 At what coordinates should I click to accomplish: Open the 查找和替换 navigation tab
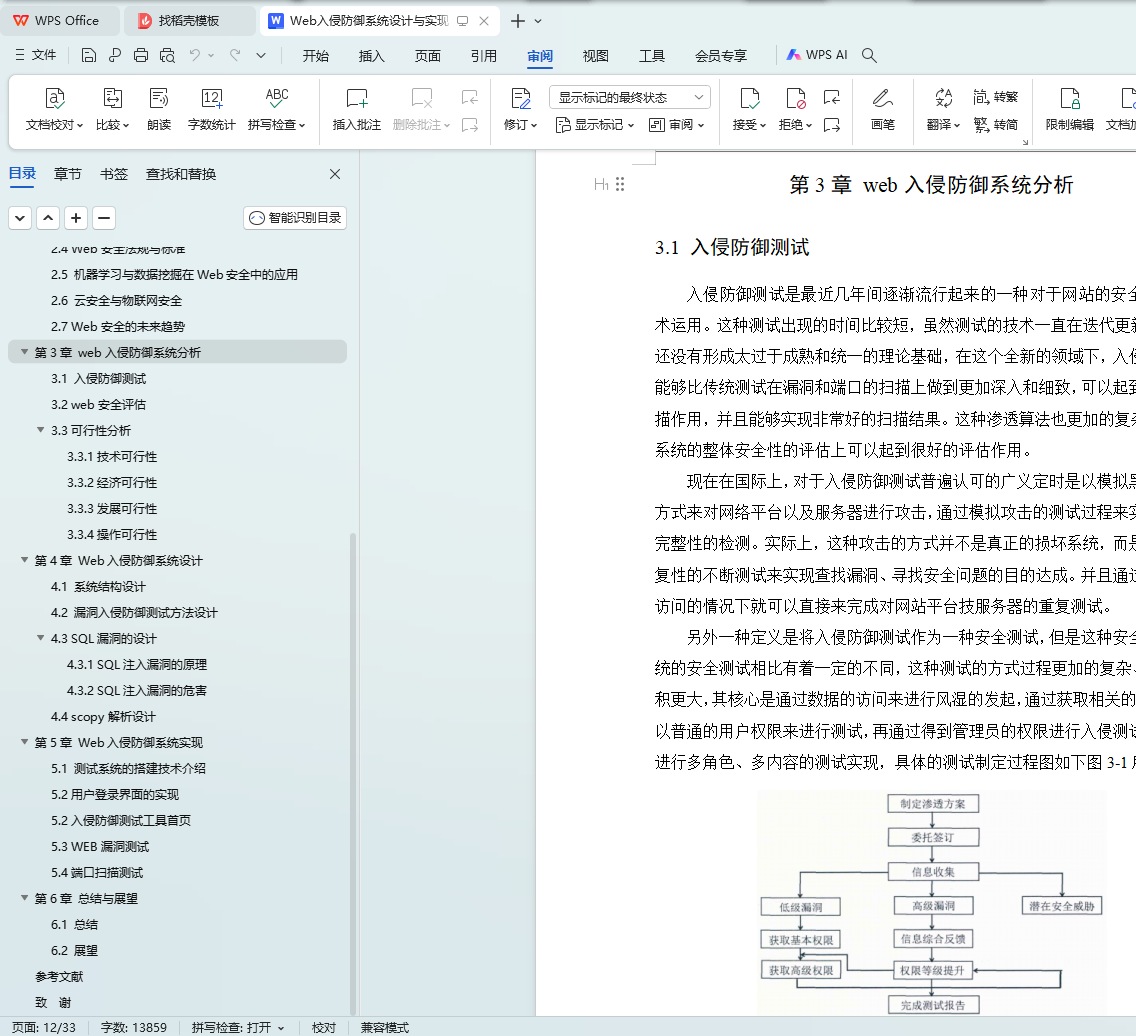(181, 174)
